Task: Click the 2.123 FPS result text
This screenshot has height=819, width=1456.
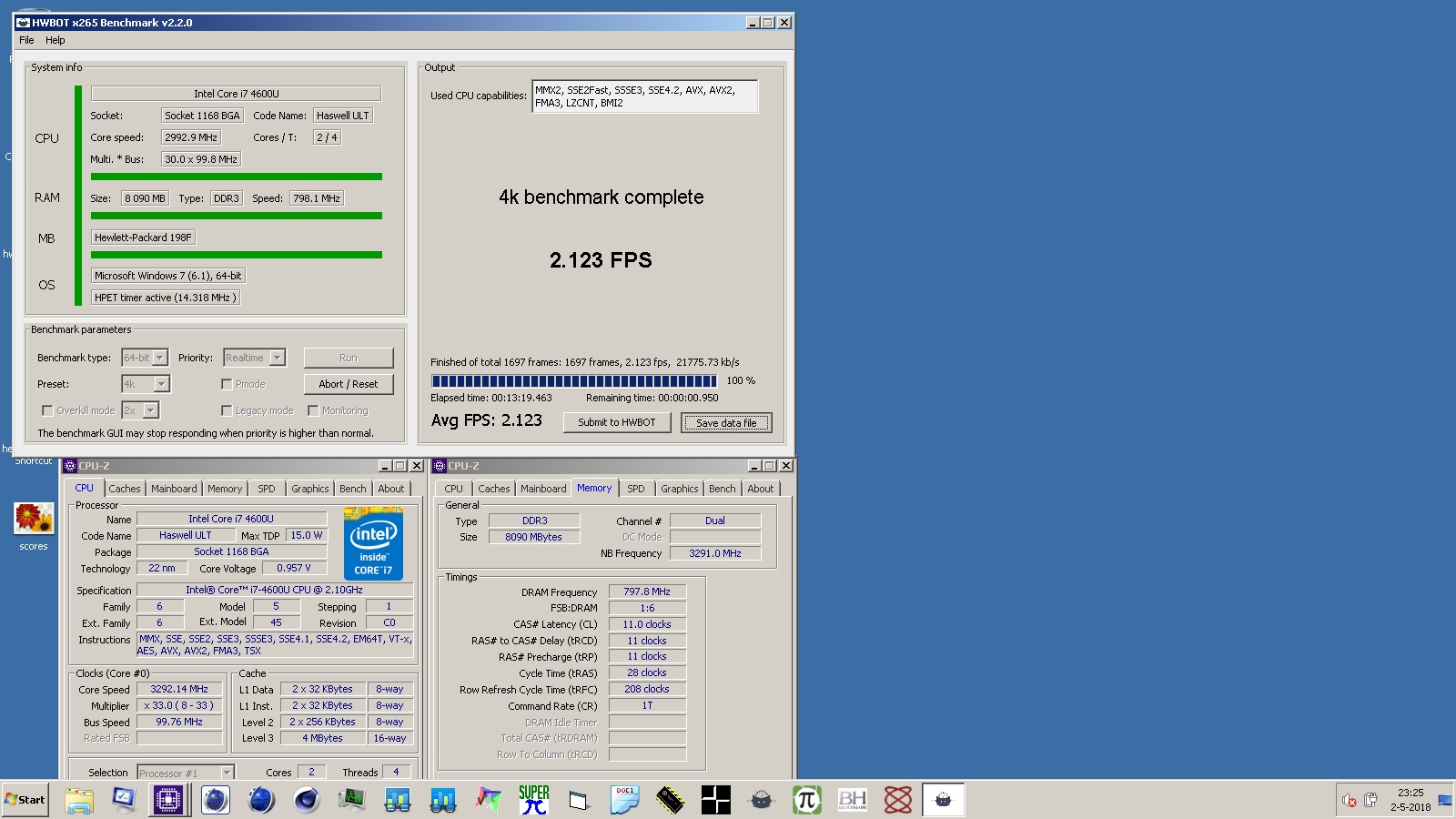Action: tap(601, 260)
